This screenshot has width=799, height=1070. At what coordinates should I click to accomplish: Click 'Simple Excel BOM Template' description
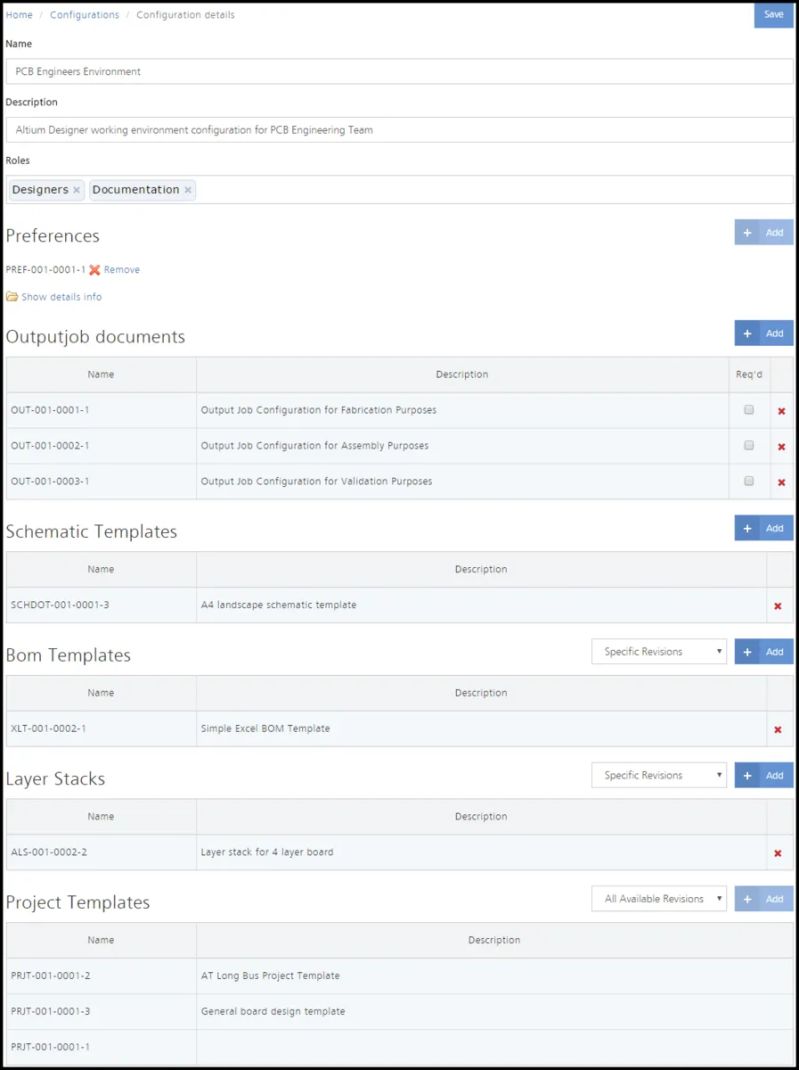pos(265,728)
